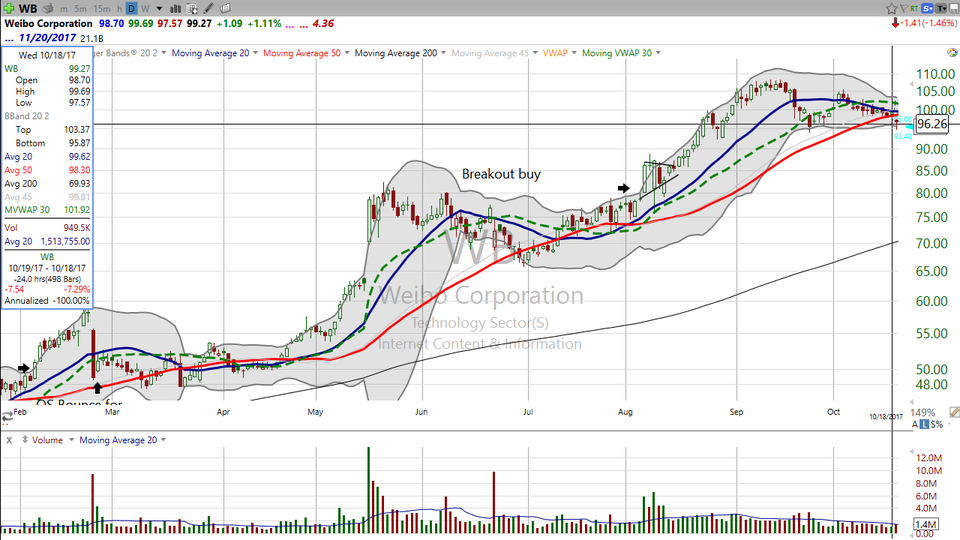The height and width of the screenshot is (540, 960).
Task: Click the MVWAP 30 value in data box
Action: click(x=77, y=209)
